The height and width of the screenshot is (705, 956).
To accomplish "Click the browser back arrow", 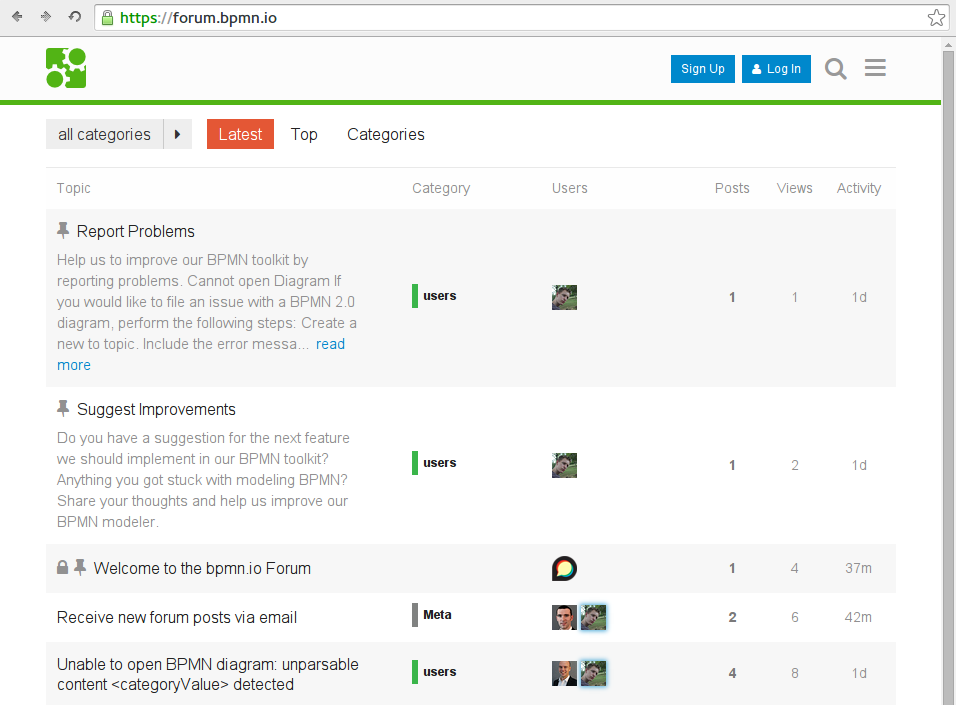I will coord(17,16).
